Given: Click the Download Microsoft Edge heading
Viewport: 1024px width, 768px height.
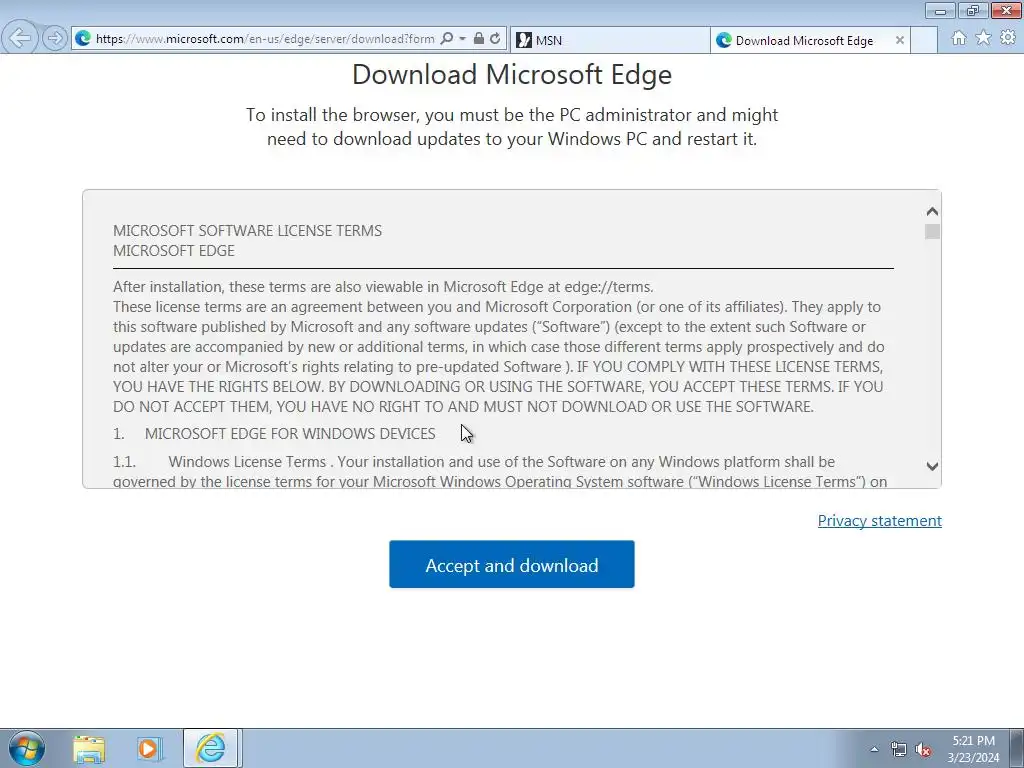Looking at the screenshot, I should [512, 74].
